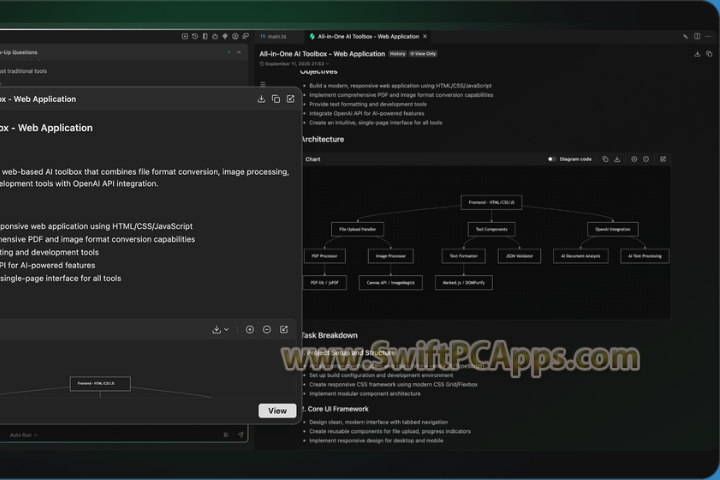The image size is (720, 480).
Task: Split the editor with the layout icon
Action: tap(697, 36)
